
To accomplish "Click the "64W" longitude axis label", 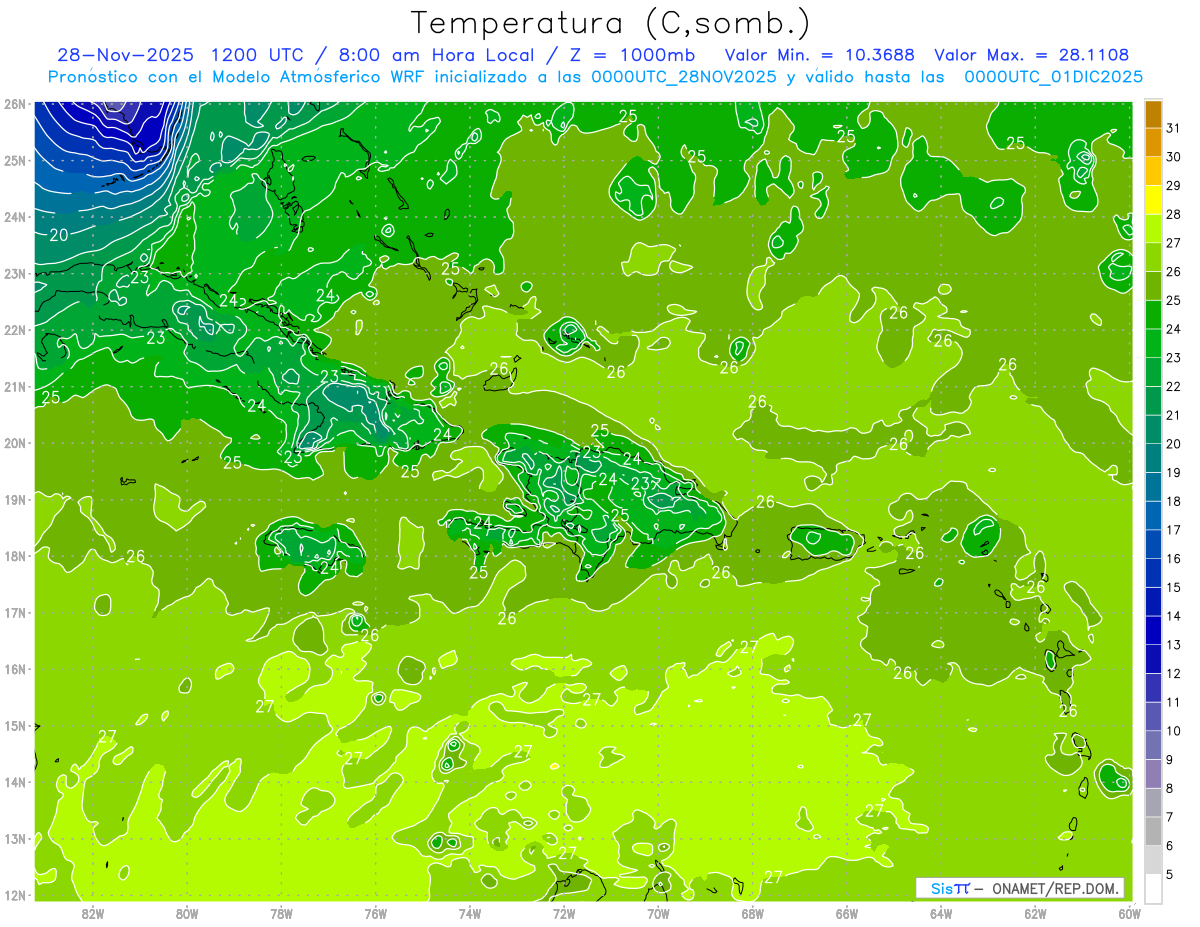I will click(x=941, y=913).
